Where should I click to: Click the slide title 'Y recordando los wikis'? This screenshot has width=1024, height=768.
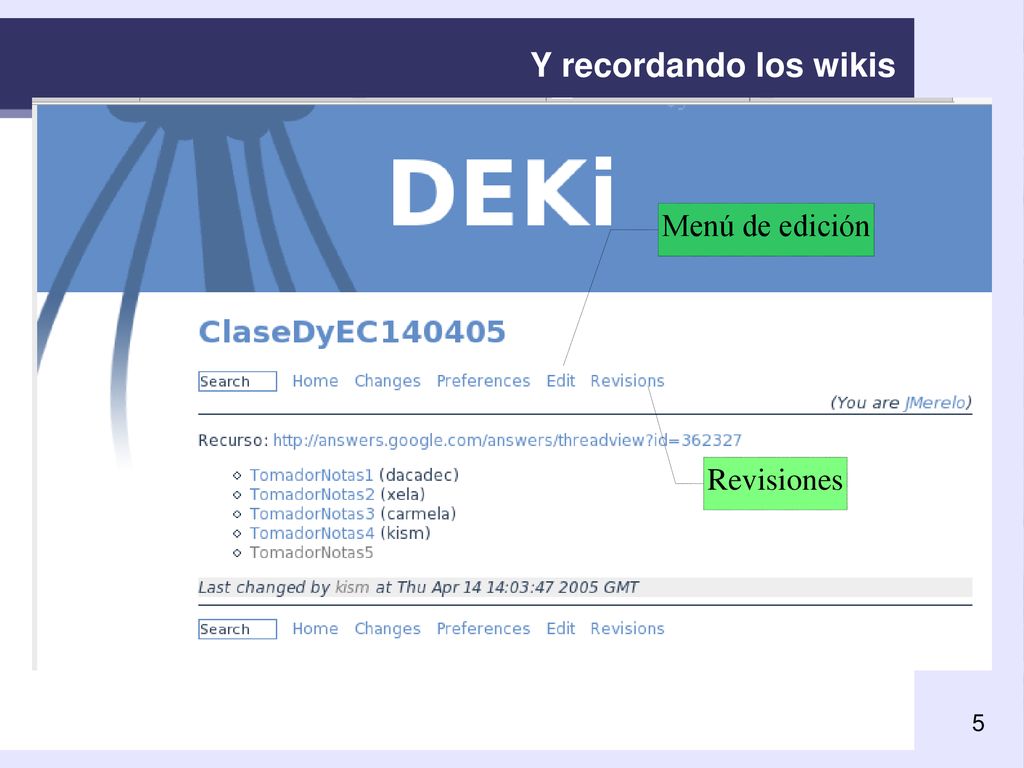(712, 65)
